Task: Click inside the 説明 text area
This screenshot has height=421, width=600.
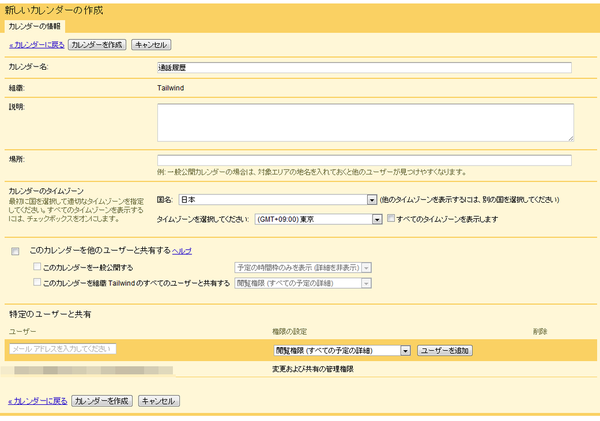Action: click(364, 122)
